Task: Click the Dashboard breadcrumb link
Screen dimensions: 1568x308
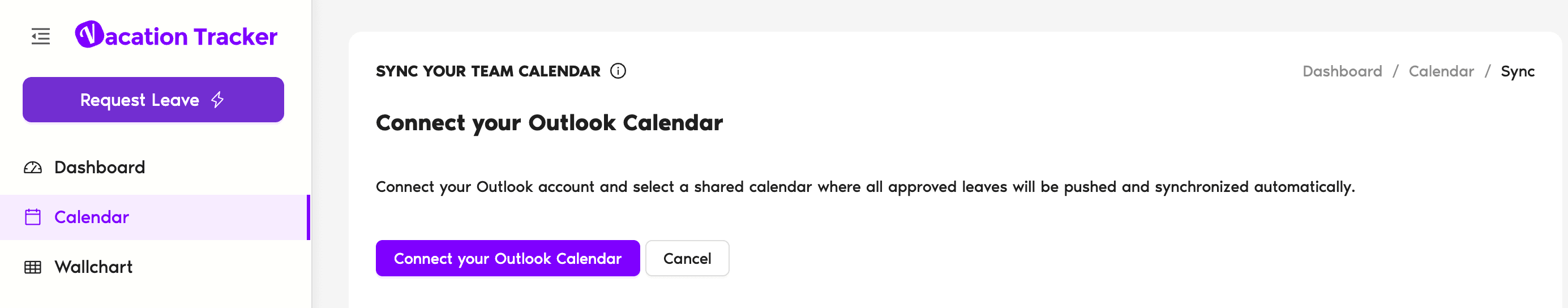Action: pos(1342,71)
